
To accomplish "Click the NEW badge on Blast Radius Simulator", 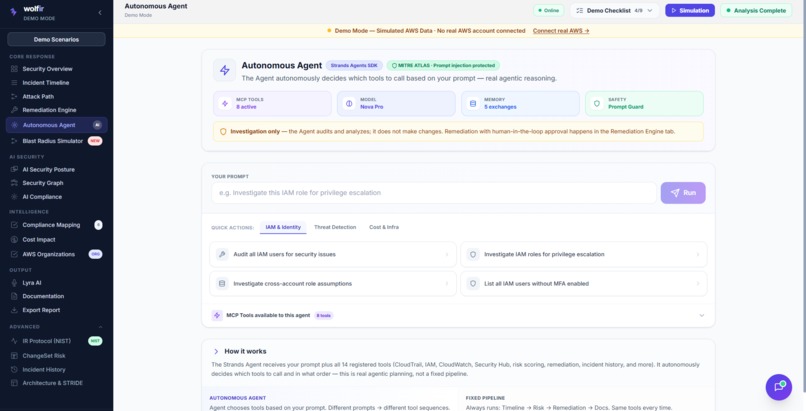I will click(95, 141).
